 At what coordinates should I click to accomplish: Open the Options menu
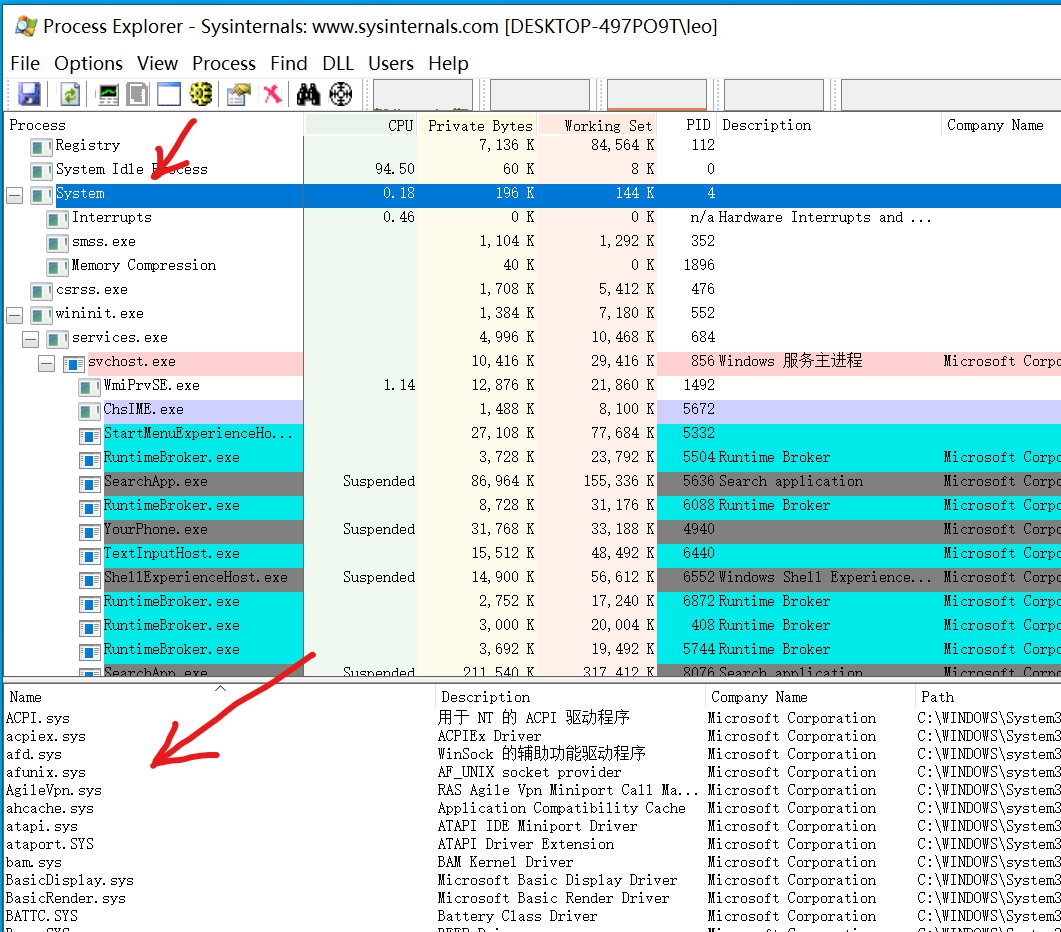click(x=88, y=63)
